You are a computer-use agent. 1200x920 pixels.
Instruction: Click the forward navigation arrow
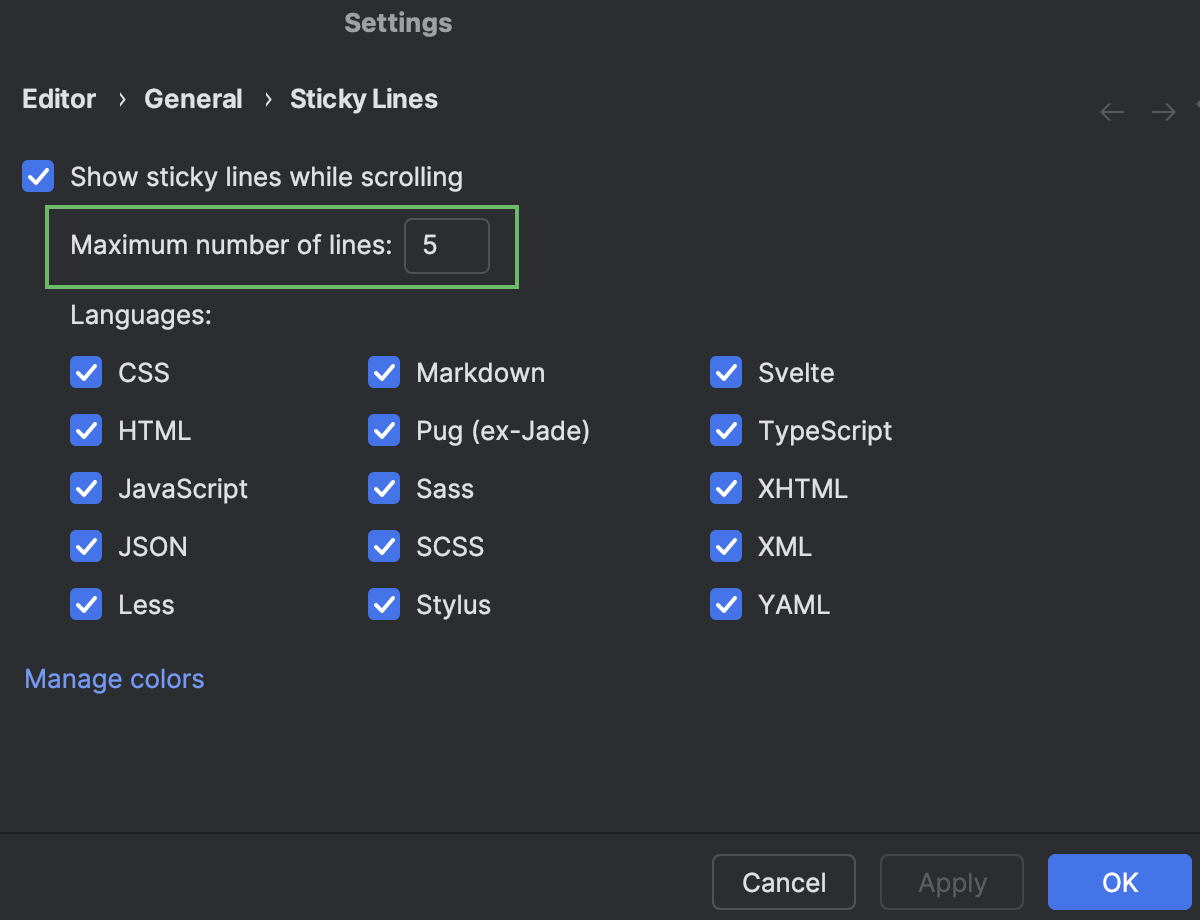point(1162,112)
